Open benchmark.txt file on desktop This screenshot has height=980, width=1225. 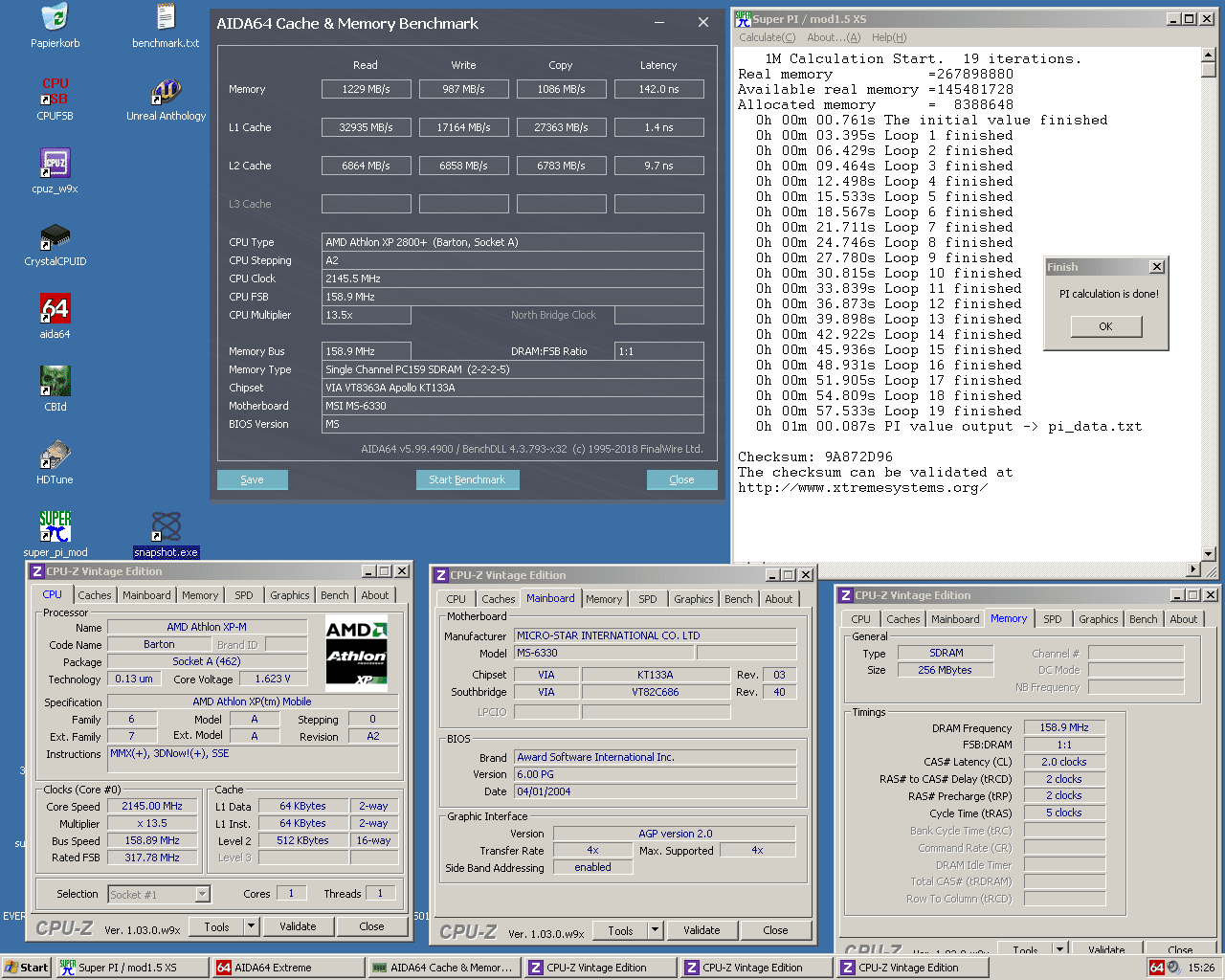click(x=166, y=26)
